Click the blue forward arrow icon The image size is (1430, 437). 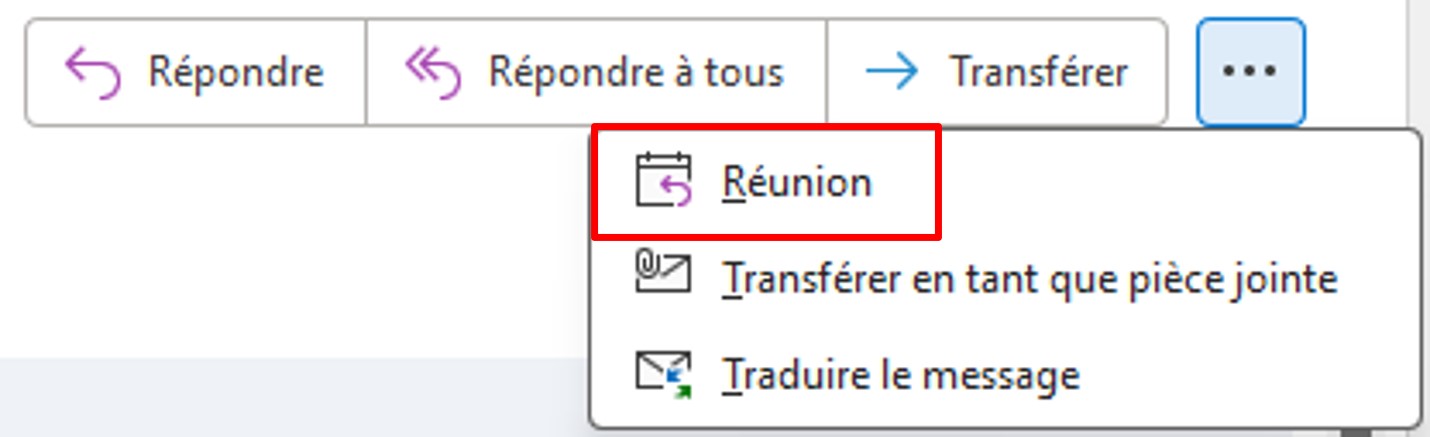pos(892,73)
